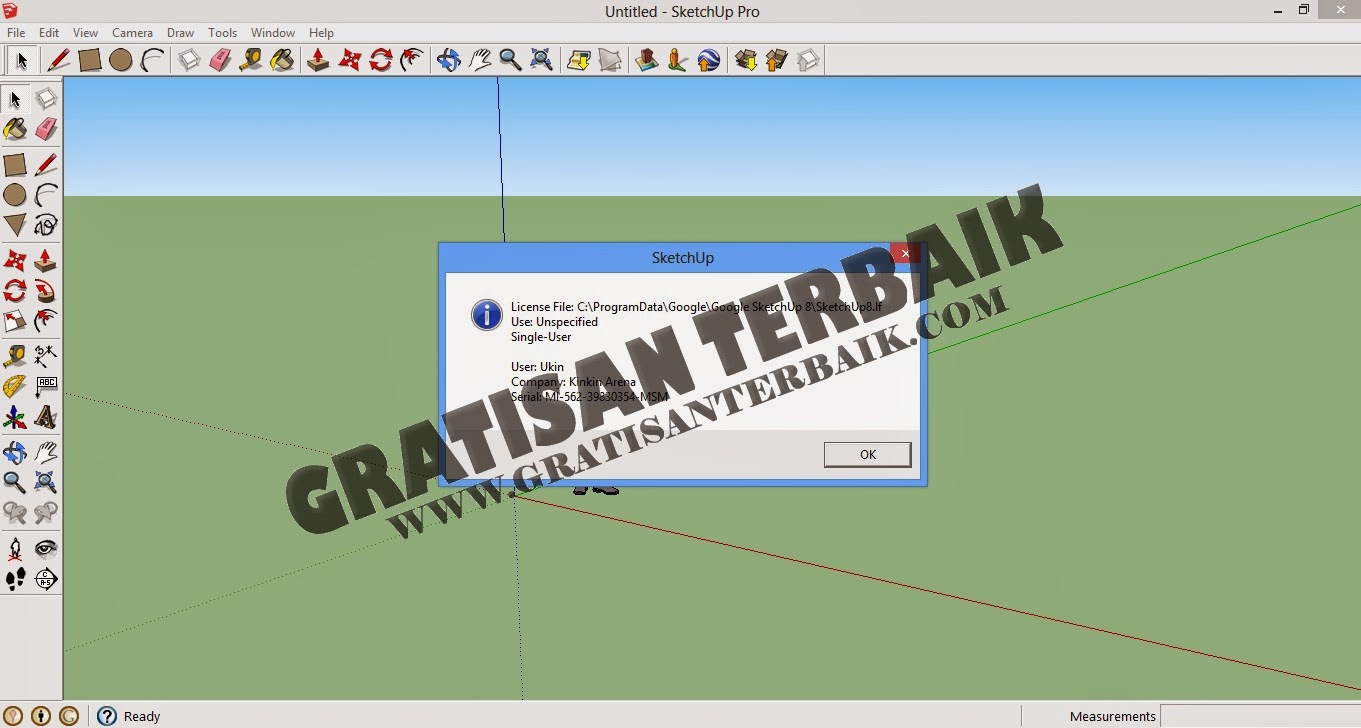Screen dimensions: 1361x728
Task: Click the geolocation icon in status bar
Action: [13, 716]
